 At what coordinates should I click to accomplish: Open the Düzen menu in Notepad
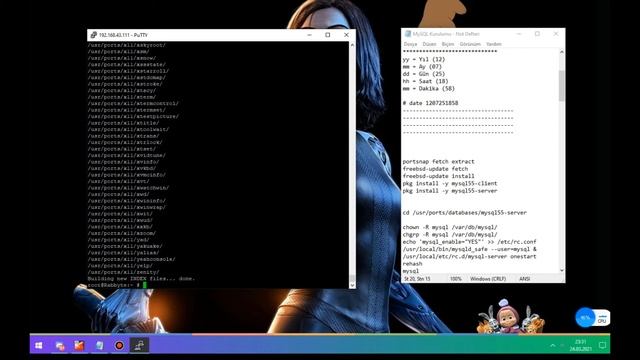tap(429, 44)
